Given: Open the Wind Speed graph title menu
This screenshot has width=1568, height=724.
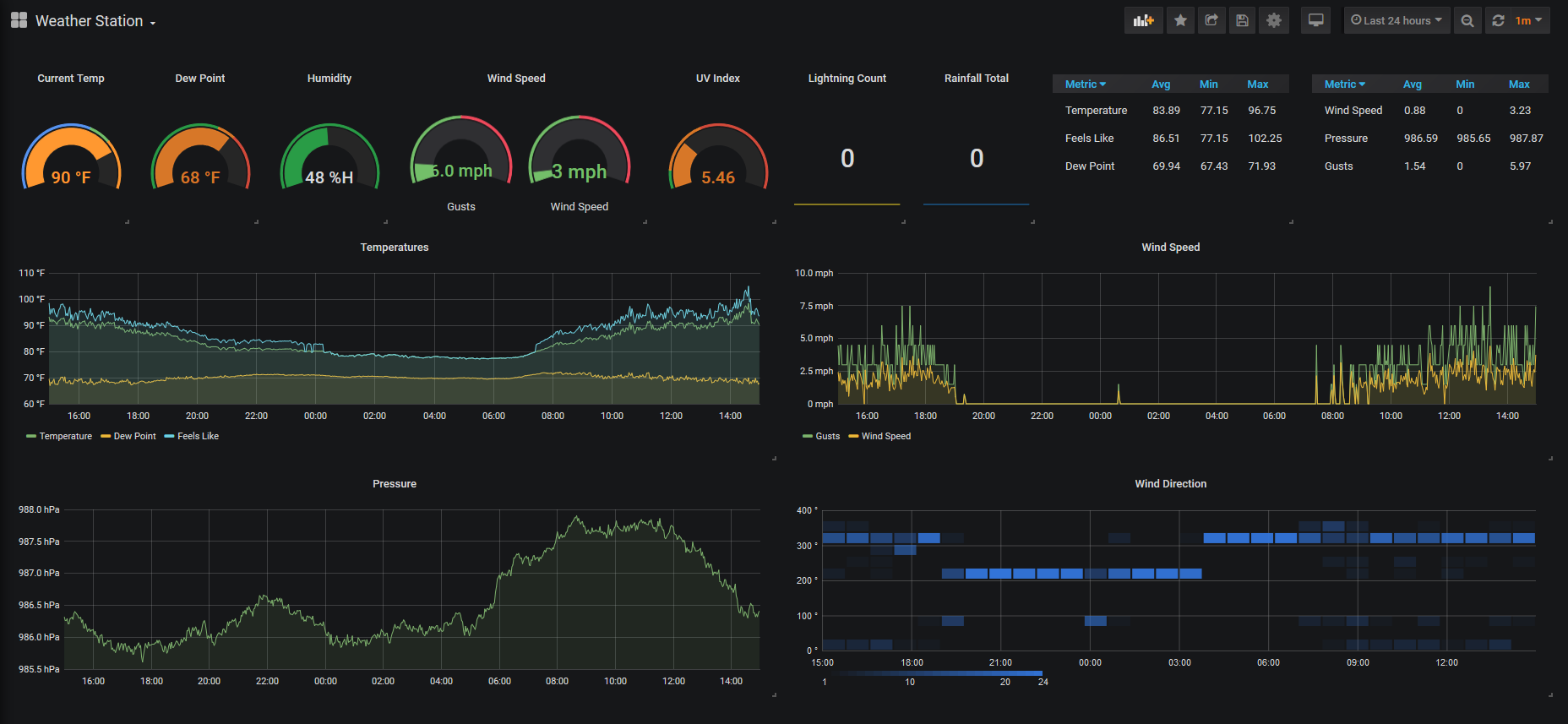Looking at the screenshot, I should pyautogui.click(x=1171, y=248).
